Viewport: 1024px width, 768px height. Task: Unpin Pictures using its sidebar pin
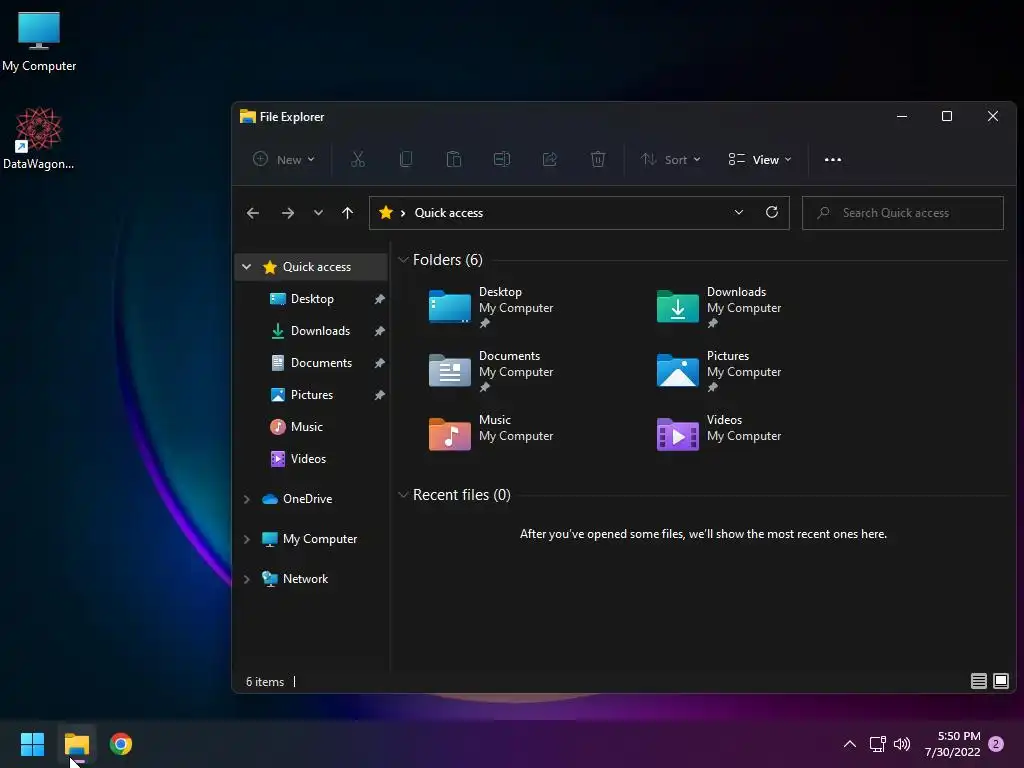379,395
